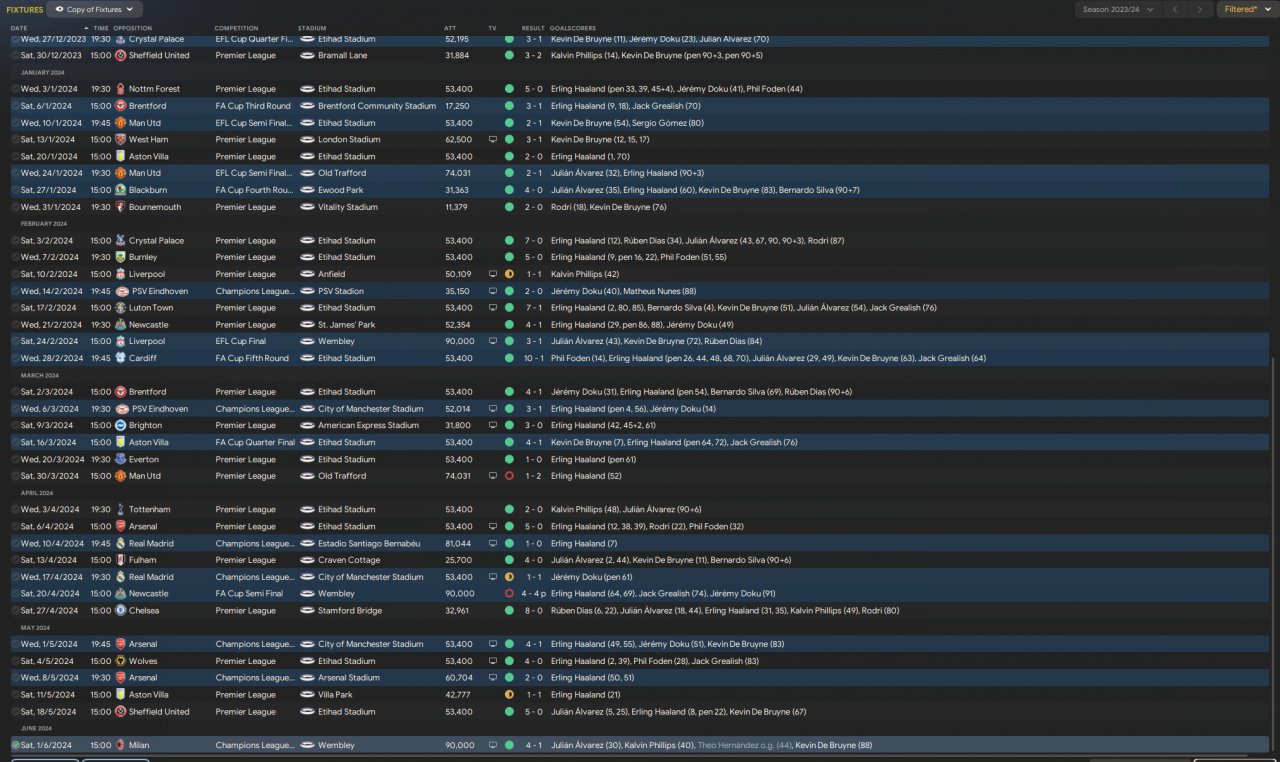Sort by the Result column header
1280x762 pixels.
pyautogui.click(x=533, y=28)
